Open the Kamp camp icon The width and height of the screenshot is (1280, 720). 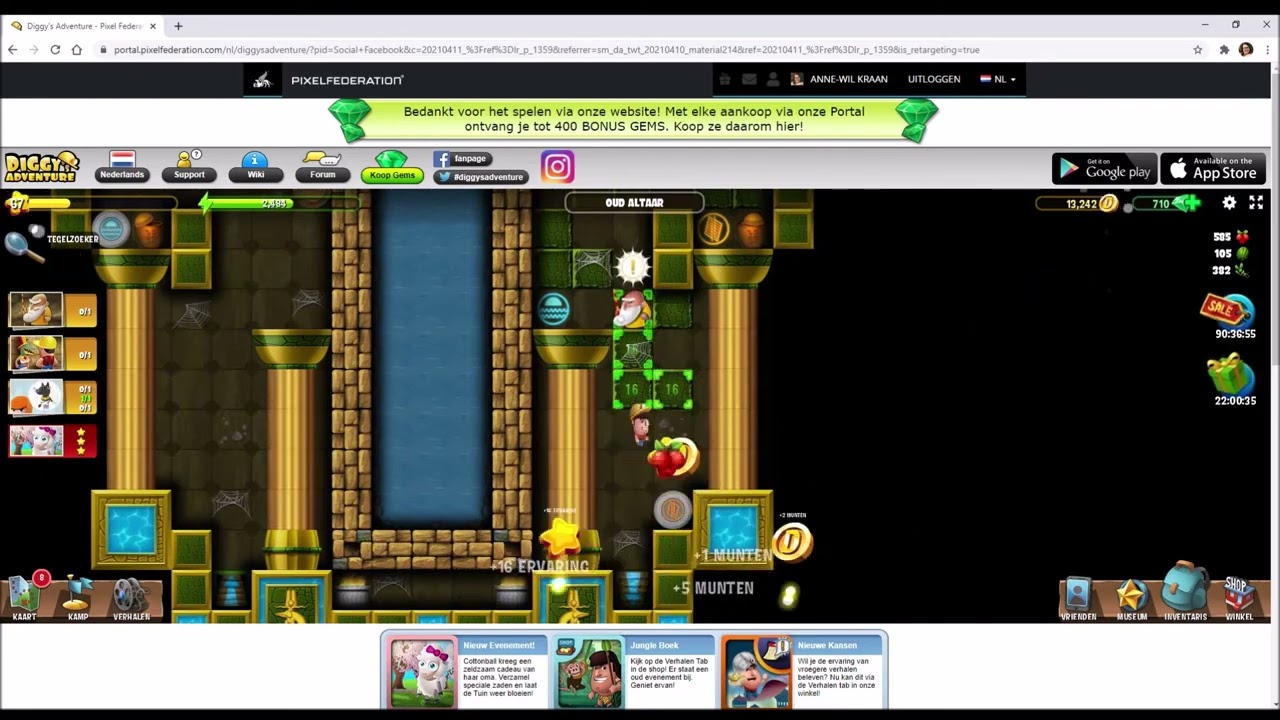coord(77,598)
